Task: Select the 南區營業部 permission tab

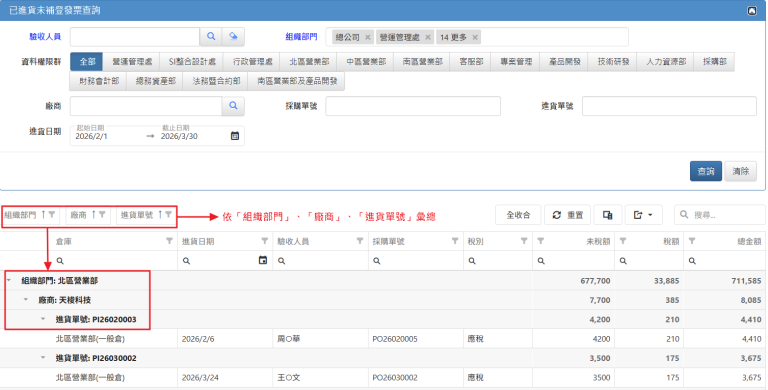Action: point(422,62)
